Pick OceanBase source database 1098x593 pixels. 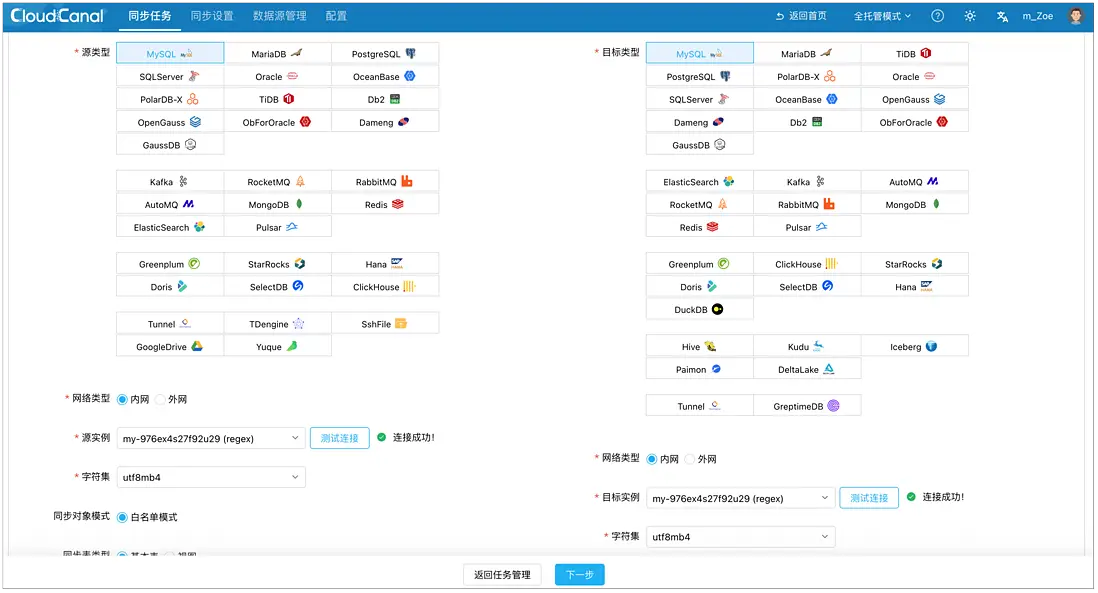pos(384,76)
